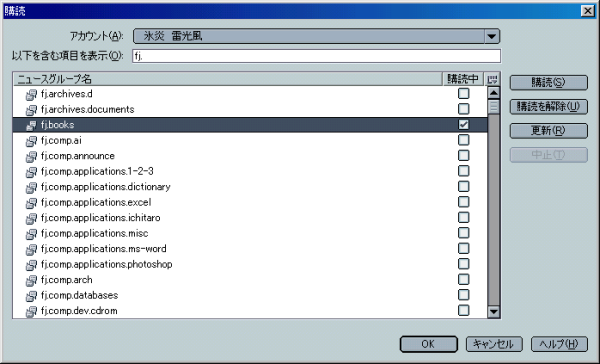Check the subscribe box for fj.comp.applications.dictionary
600x364 pixels.
463,186
